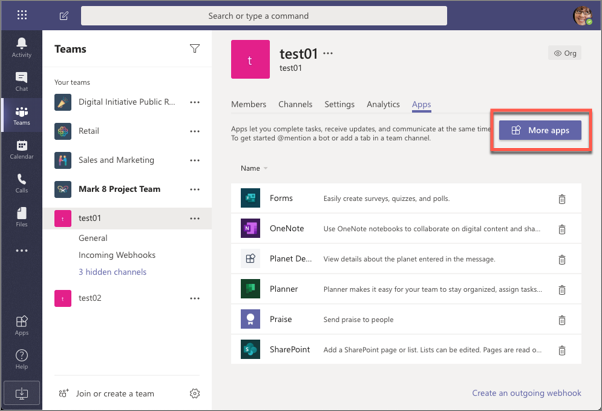Open the Incoming Webhooks channel

pyautogui.click(x=117, y=255)
